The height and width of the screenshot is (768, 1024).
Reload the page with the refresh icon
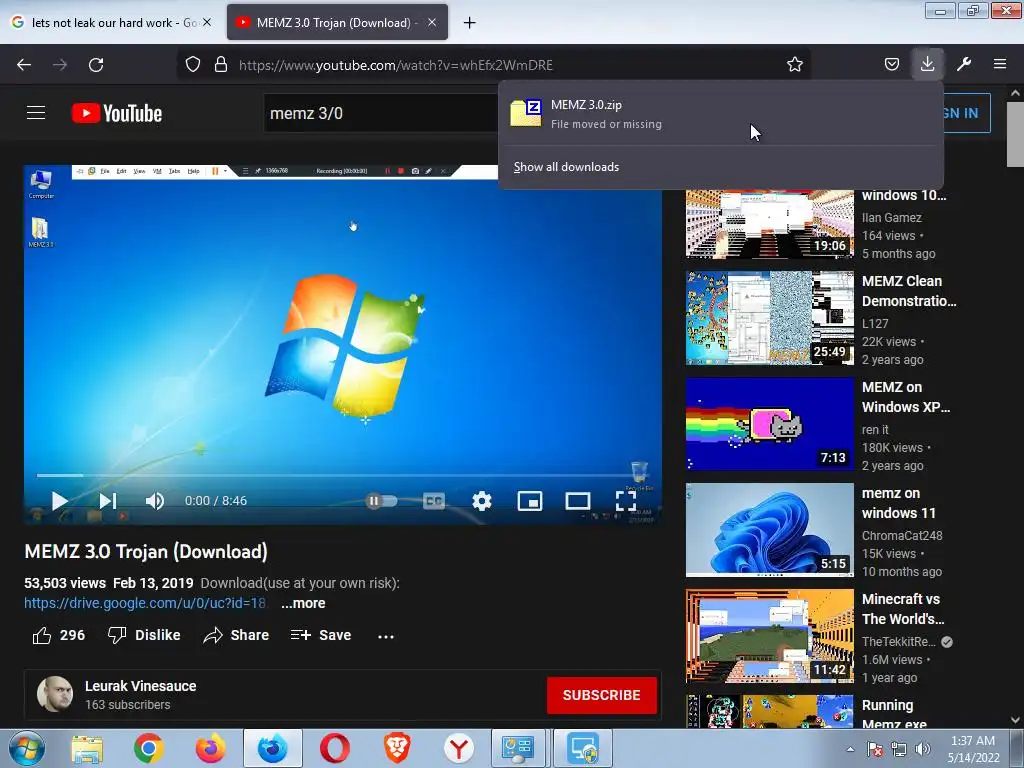click(x=96, y=65)
